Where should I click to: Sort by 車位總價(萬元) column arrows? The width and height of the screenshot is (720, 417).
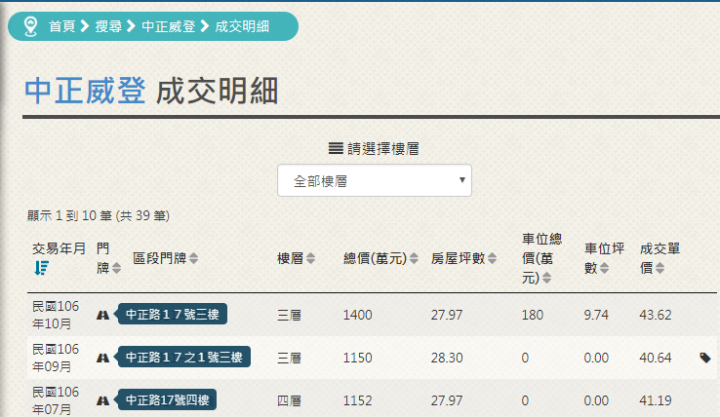tap(546, 277)
